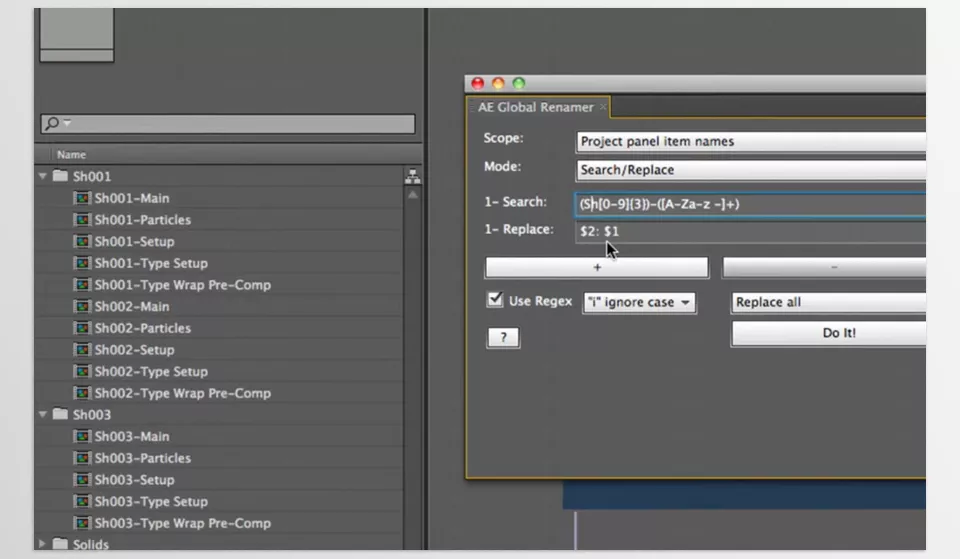
Task: Select the "Sh003" folder name
Action: click(92, 415)
